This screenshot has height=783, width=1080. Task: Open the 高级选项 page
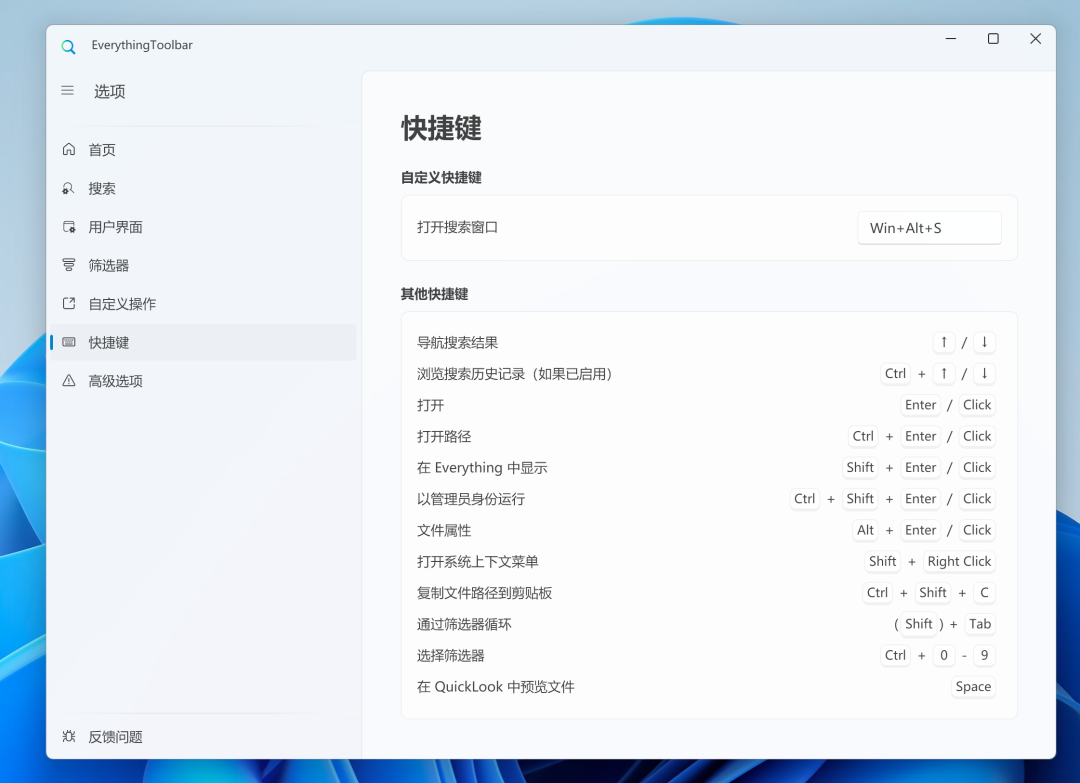click(x=203, y=381)
